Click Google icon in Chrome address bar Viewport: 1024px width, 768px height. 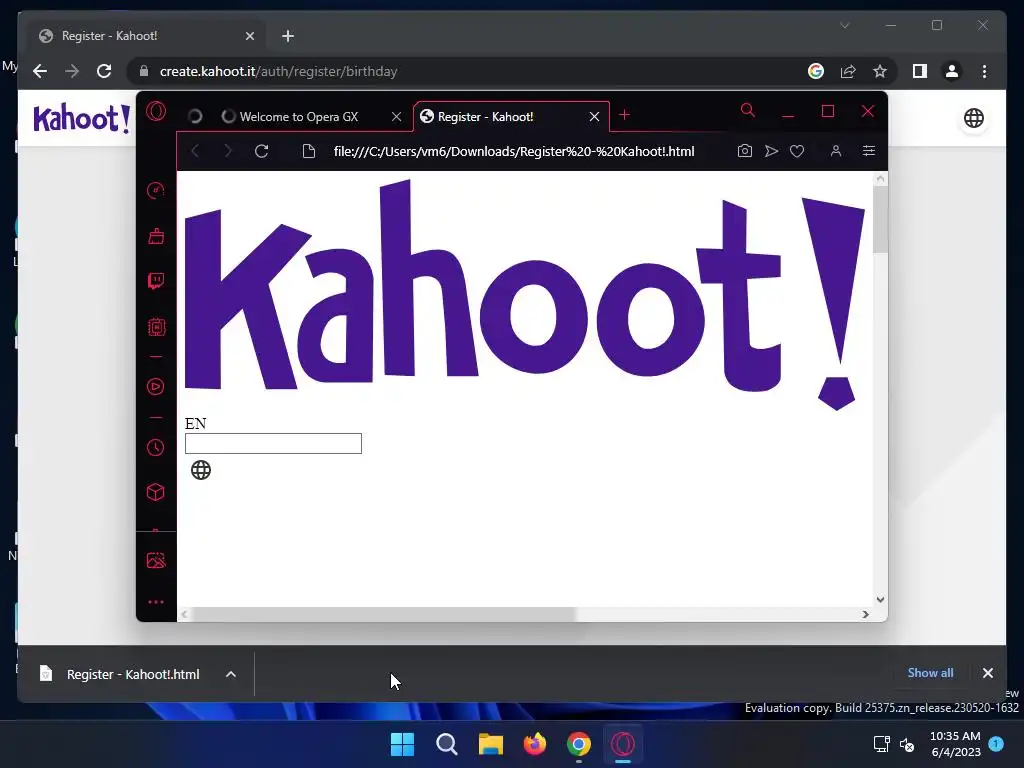[x=816, y=71]
